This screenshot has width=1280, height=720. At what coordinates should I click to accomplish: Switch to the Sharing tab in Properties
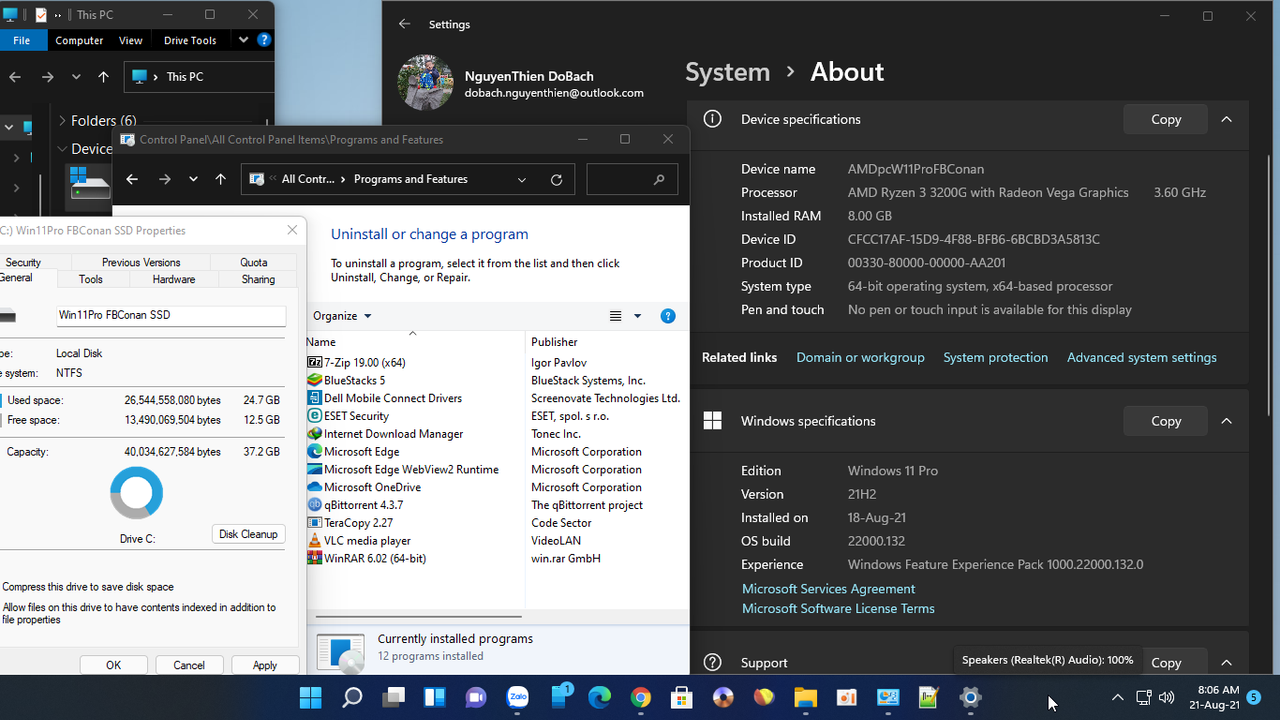coord(258,279)
